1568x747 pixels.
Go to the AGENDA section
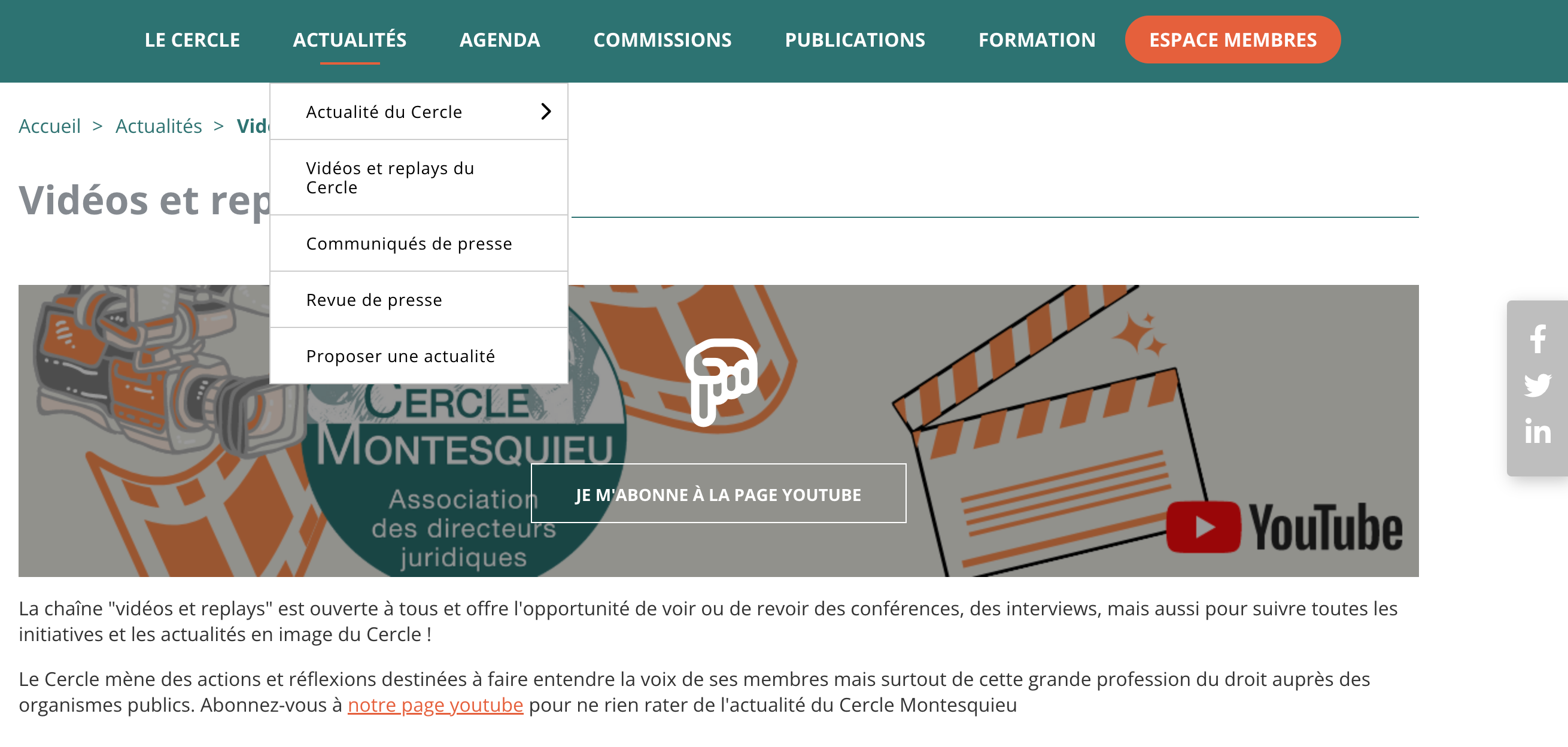coord(500,40)
